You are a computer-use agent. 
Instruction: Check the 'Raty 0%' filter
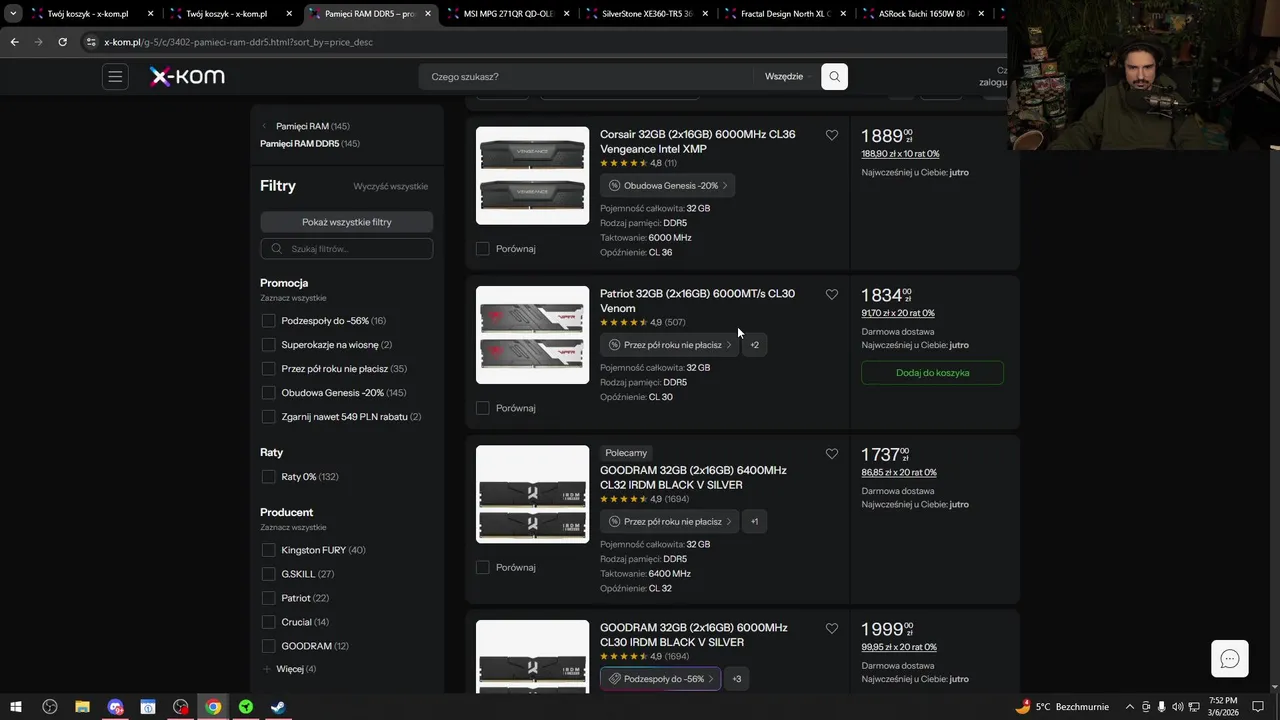point(268,477)
